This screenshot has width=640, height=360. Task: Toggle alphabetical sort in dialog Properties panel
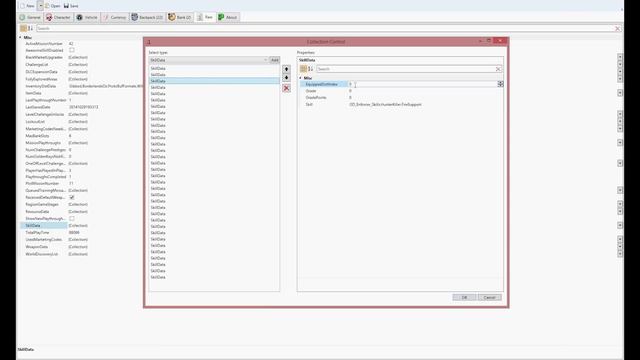tap(311, 69)
